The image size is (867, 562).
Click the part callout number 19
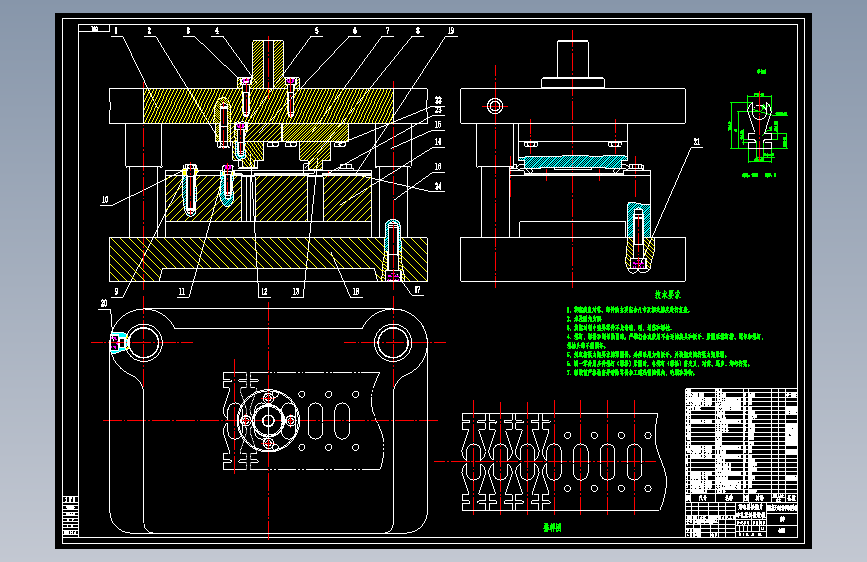[x=451, y=31]
